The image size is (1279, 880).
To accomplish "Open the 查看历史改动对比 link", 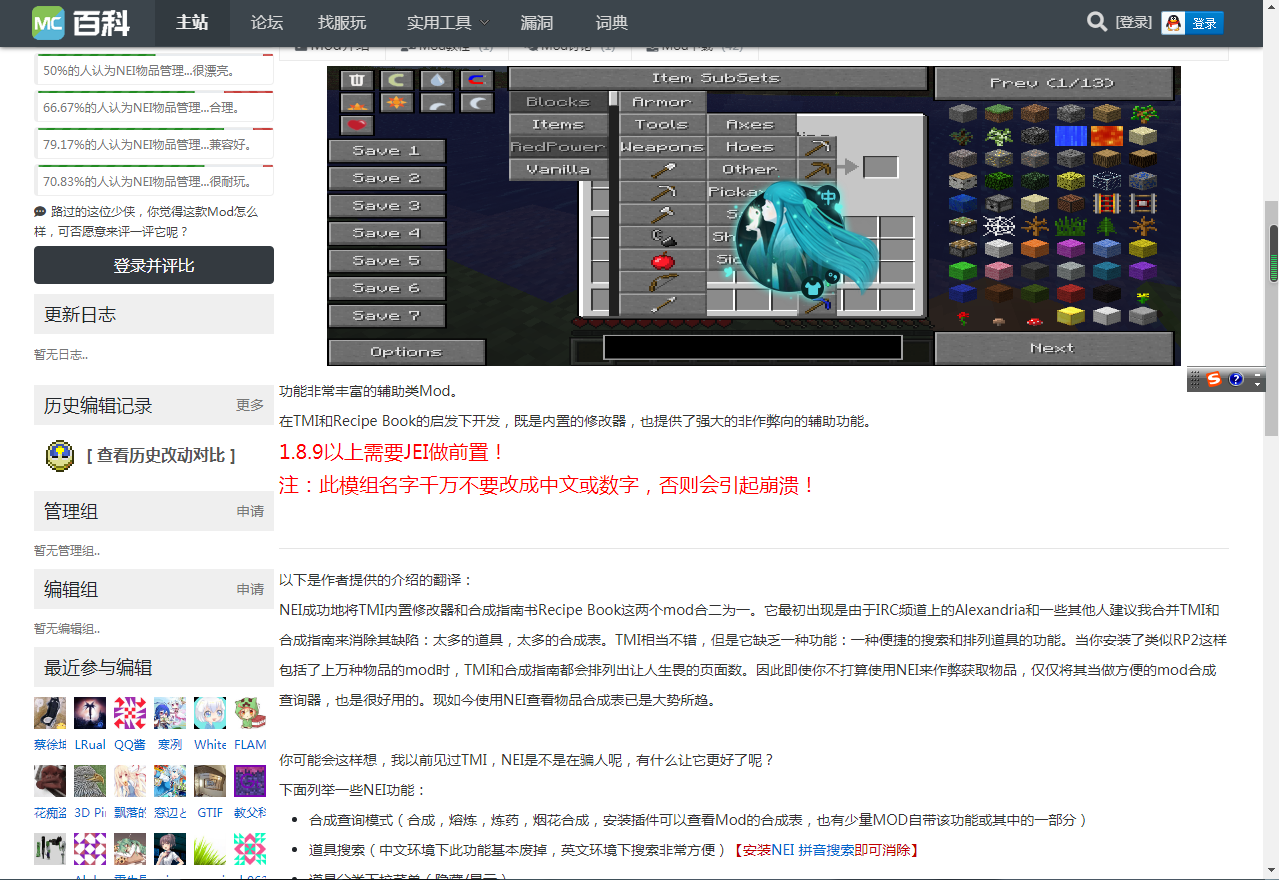I will (x=161, y=455).
